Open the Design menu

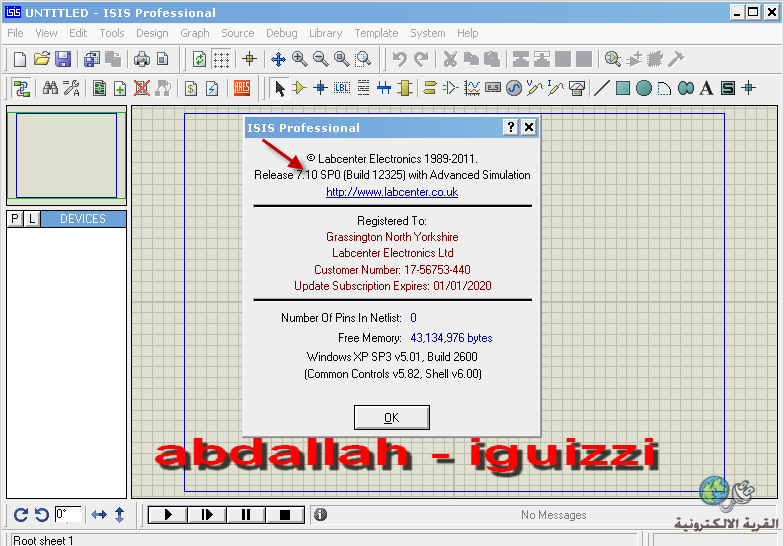pos(152,33)
